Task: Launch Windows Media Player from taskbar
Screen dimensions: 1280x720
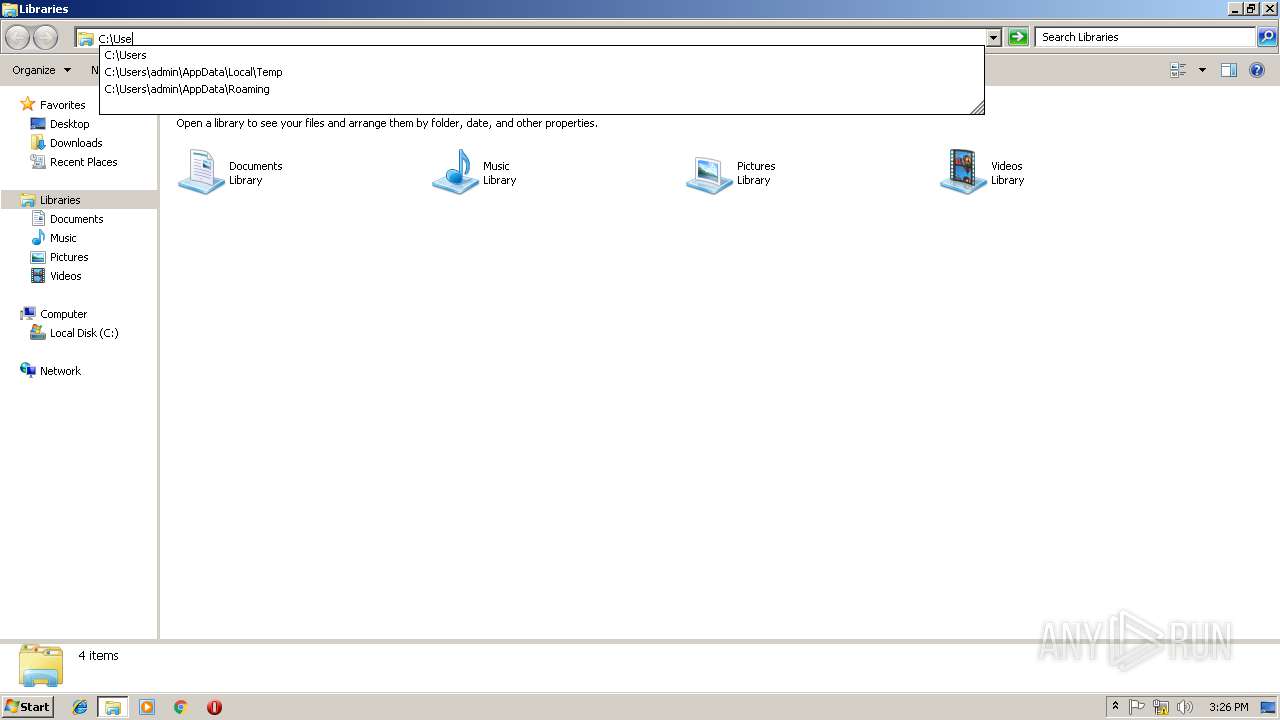Action: 147,707
